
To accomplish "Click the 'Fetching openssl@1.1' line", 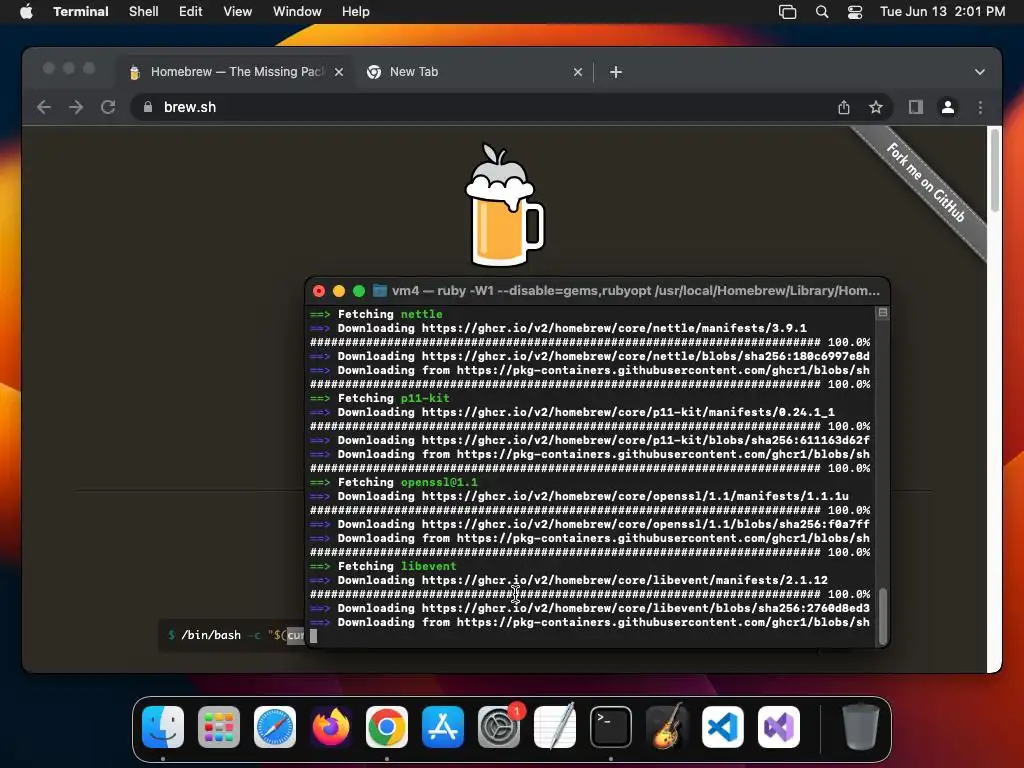I will 393,483.
